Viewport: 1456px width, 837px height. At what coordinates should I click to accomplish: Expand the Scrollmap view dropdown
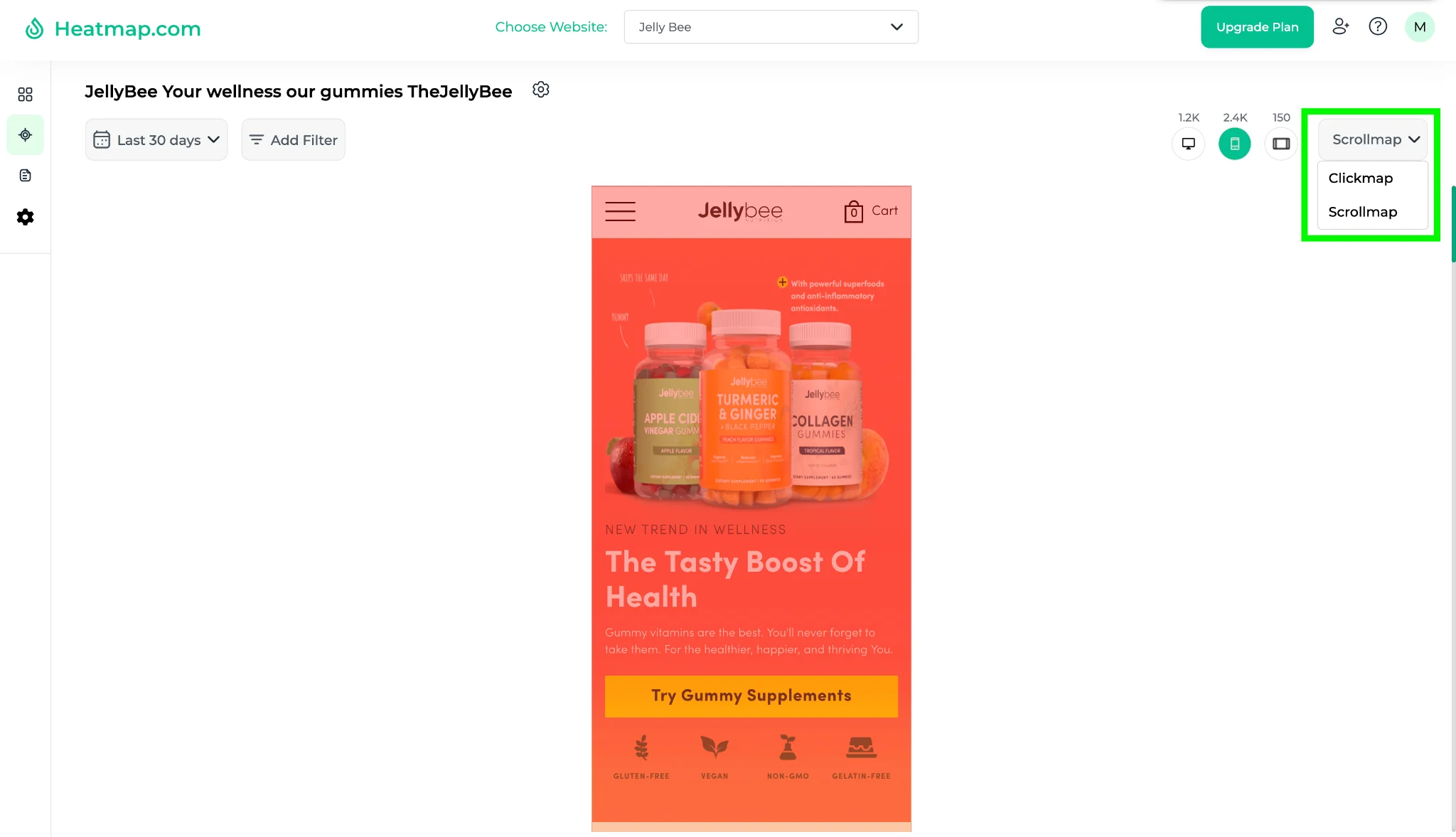click(1375, 139)
